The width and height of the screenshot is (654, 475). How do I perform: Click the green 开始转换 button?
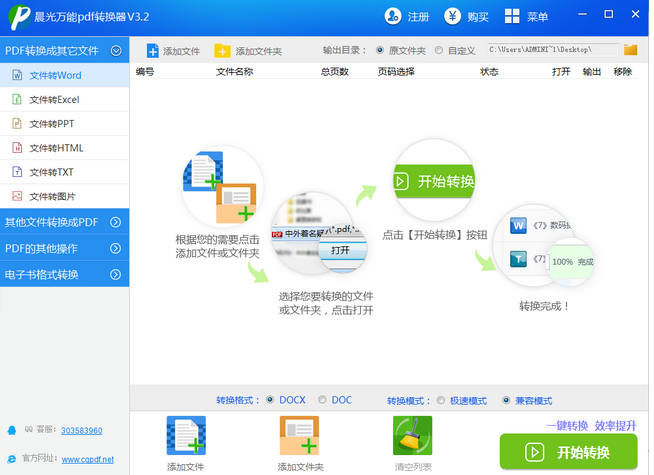[x=568, y=452]
